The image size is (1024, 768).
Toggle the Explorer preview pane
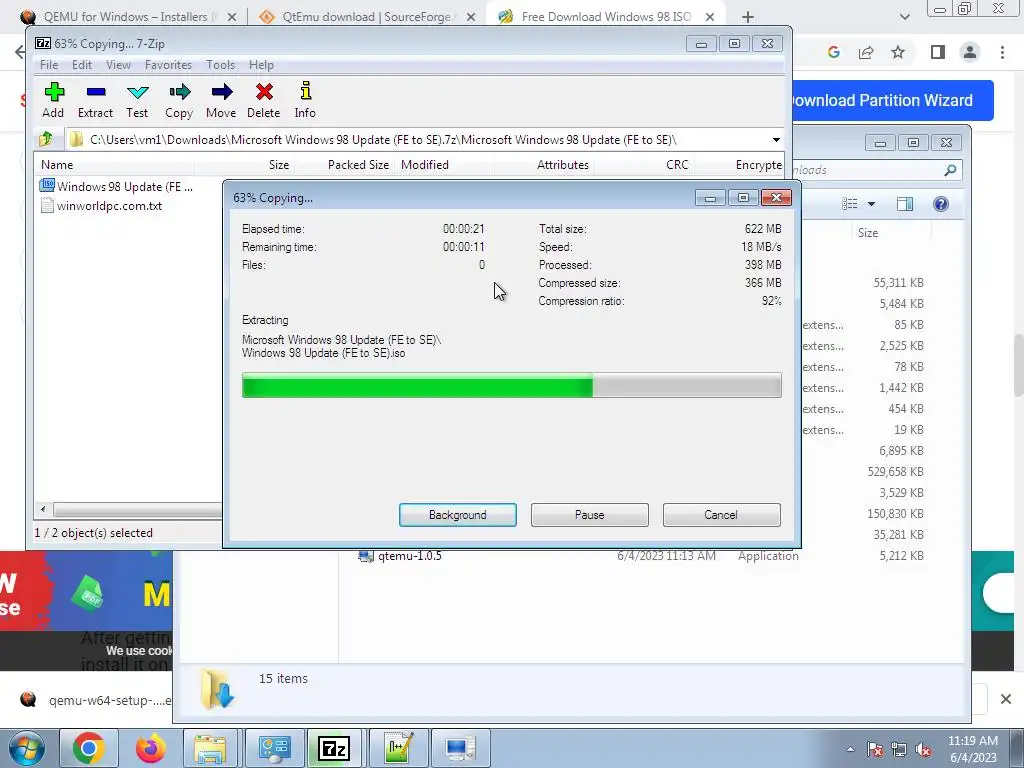(904, 204)
